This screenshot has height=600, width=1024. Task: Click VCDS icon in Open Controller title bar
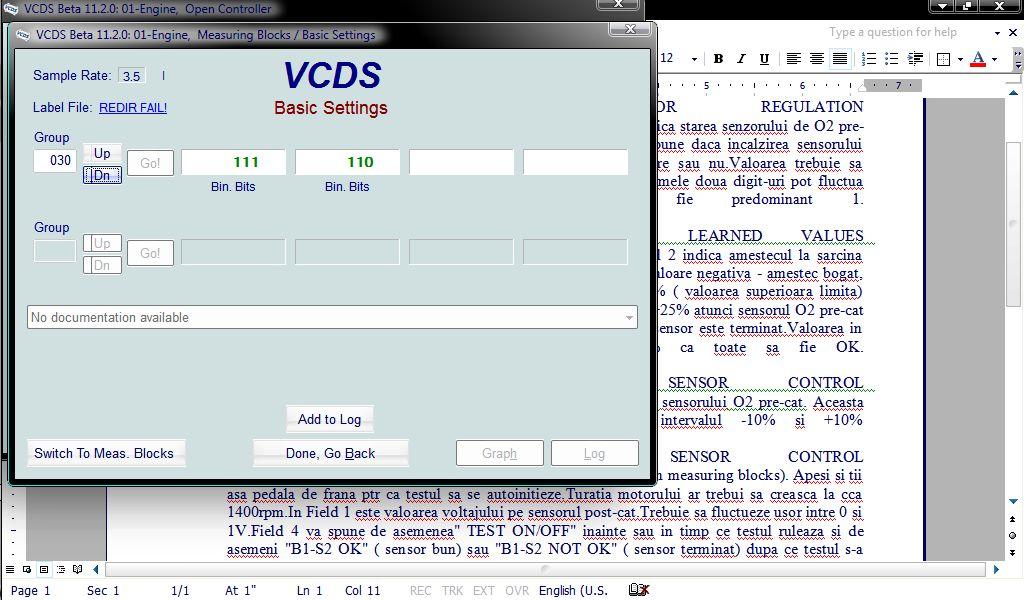coord(10,8)
